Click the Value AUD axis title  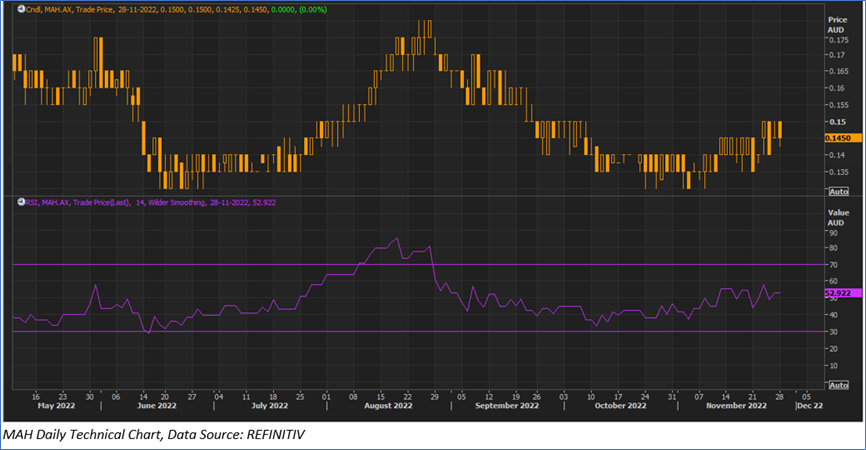click(838, 218)
